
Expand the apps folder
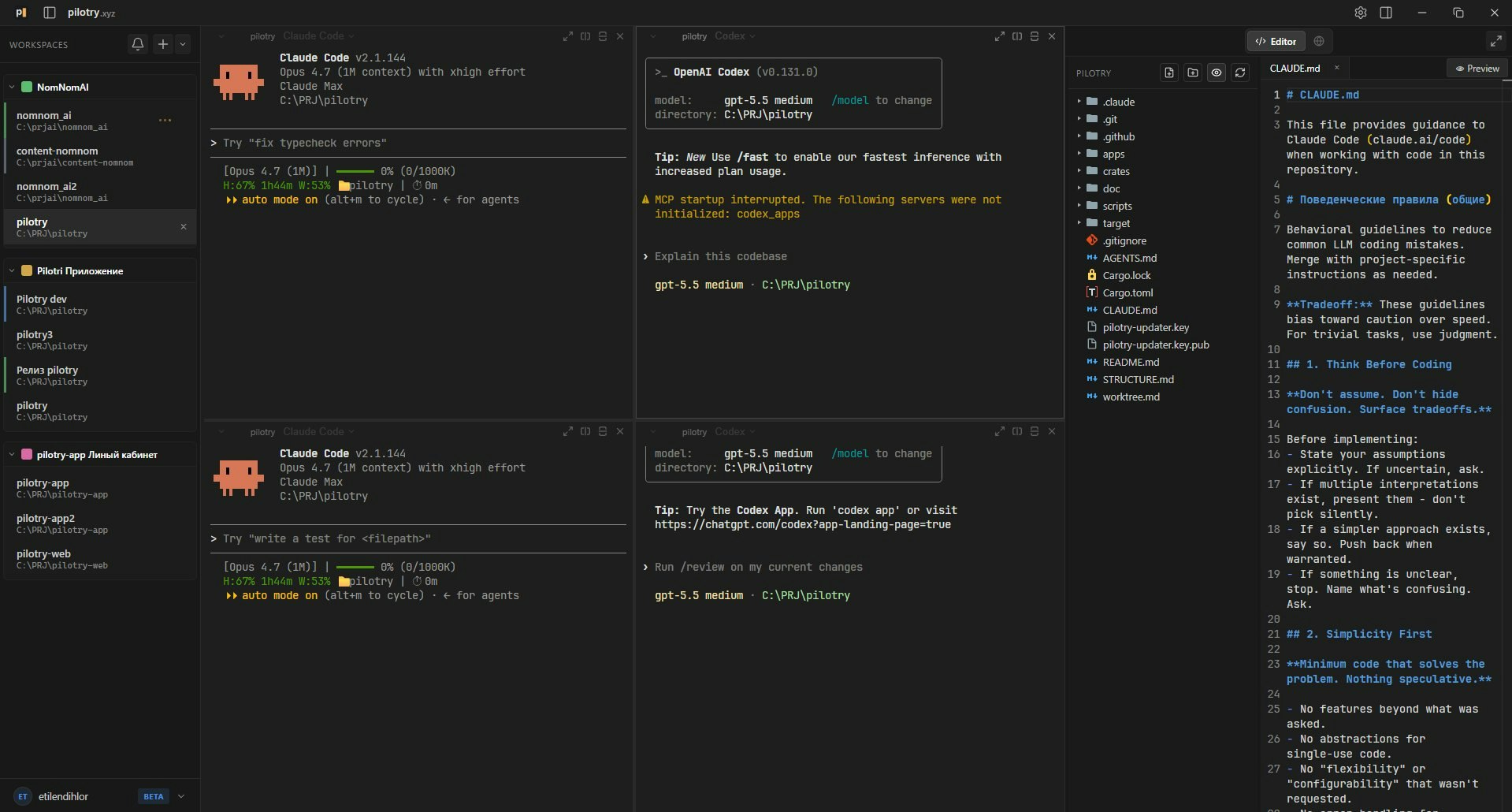(x=1079, y=154)
